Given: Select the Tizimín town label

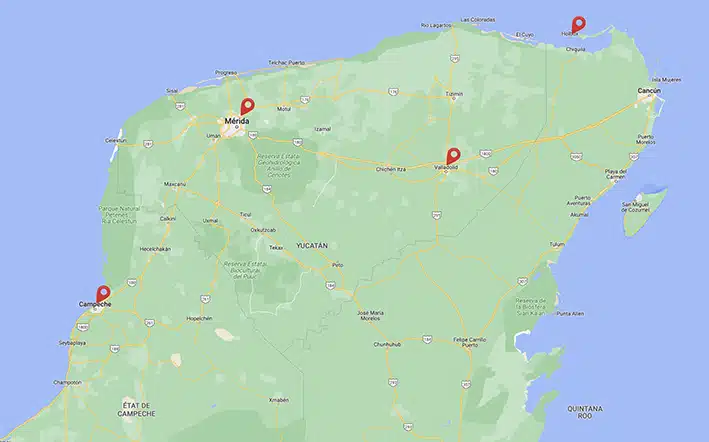Looking at the screenshot, I should tap(456, 95).
